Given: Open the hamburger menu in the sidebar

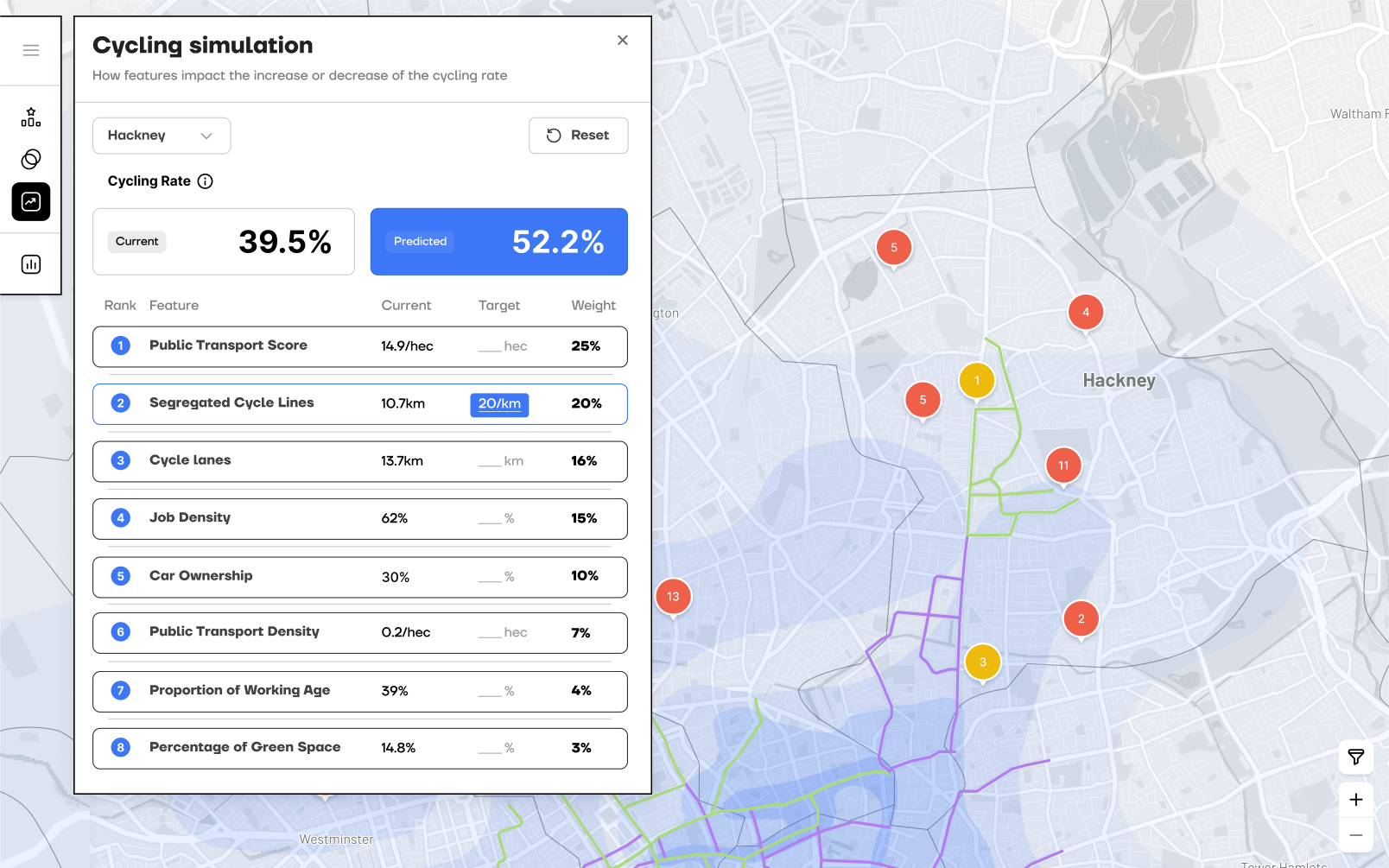Looking at the screenshot, I should pyautogui.click(x=31, y=50).
